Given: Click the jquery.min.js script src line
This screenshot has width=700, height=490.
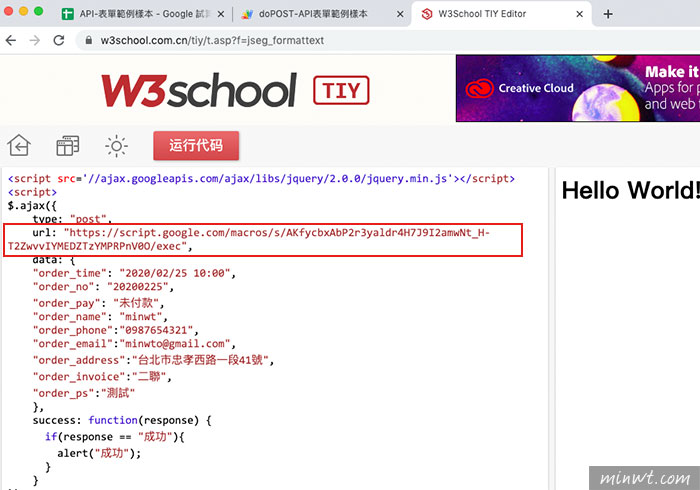Looking at the screenshot, I should click(x=262, y=179).
